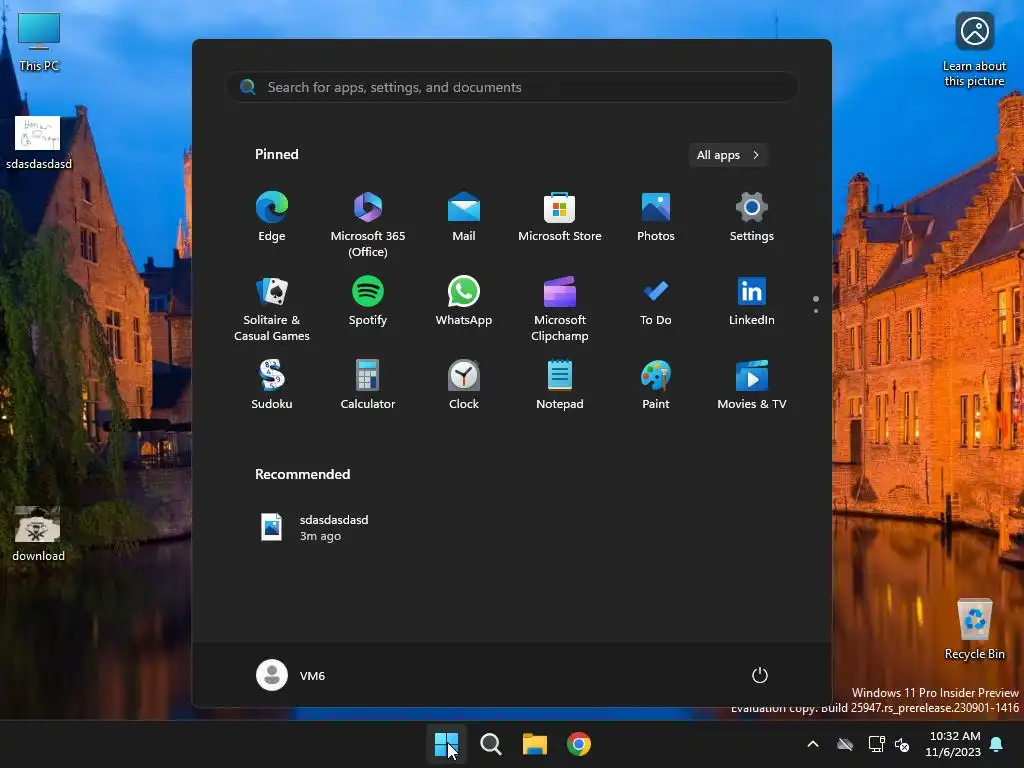
Task: Open the Mail app
Action: 464,217
